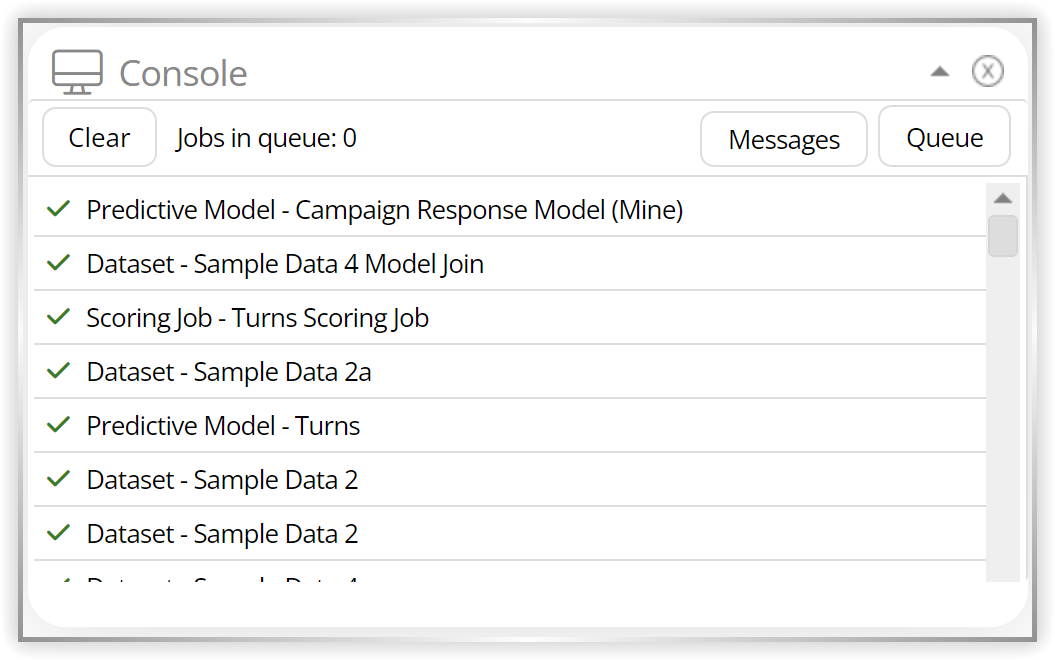Click the checkmark beside Sample Data 2a

coord(59,371)
